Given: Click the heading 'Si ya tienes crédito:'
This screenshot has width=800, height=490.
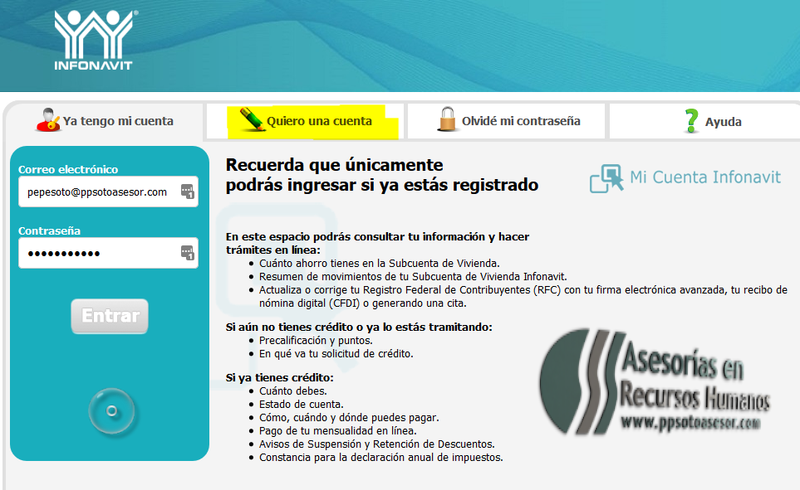Looking at the screenshot, I should [280, 378].
